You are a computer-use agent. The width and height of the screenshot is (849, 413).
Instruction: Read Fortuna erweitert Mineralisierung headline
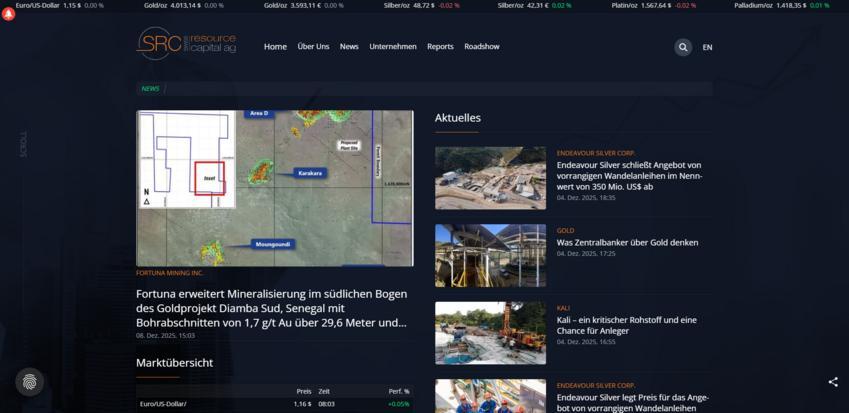coord(272,308)
